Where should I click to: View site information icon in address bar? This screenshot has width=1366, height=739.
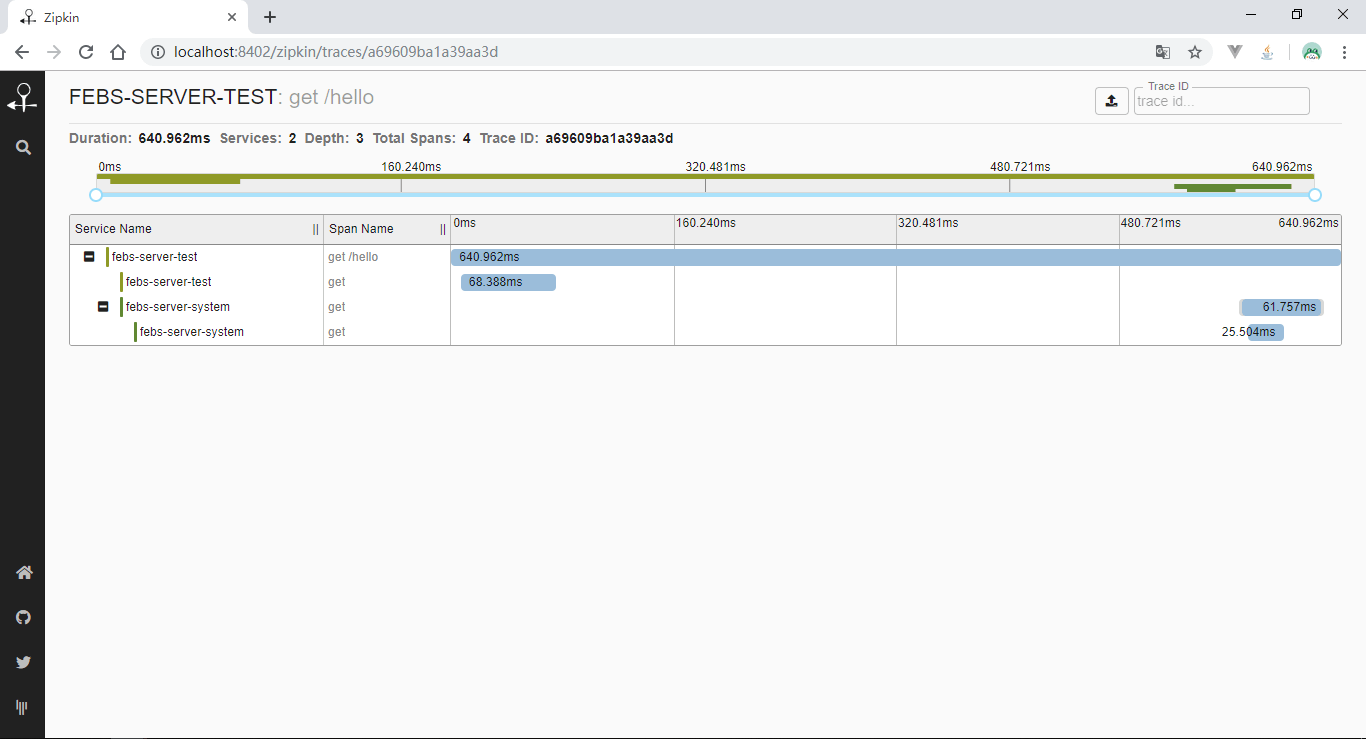[157, 52]
